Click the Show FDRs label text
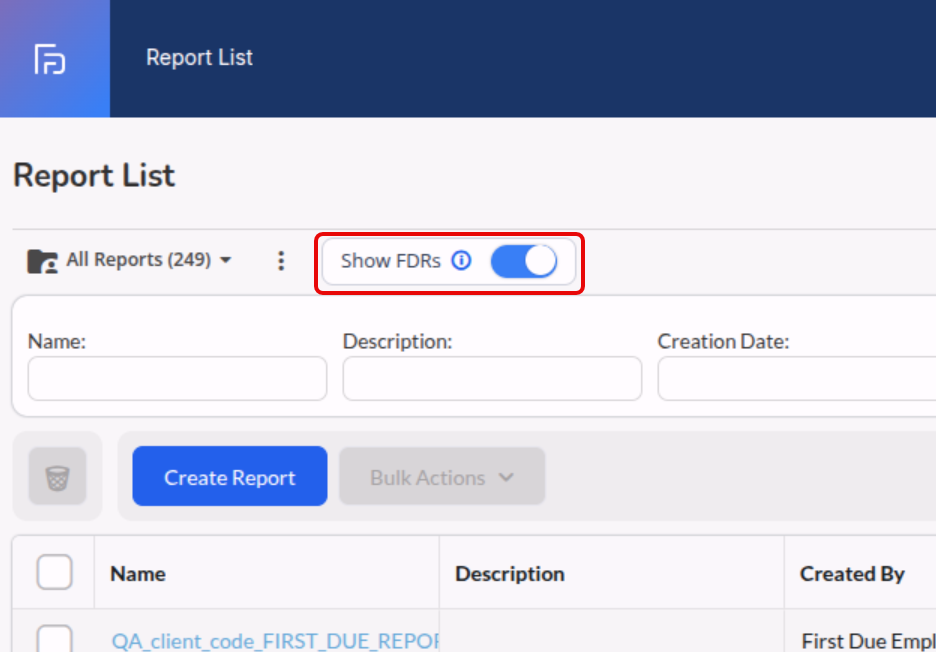This screenshot has height=652, width=936. tap(391, 261)
